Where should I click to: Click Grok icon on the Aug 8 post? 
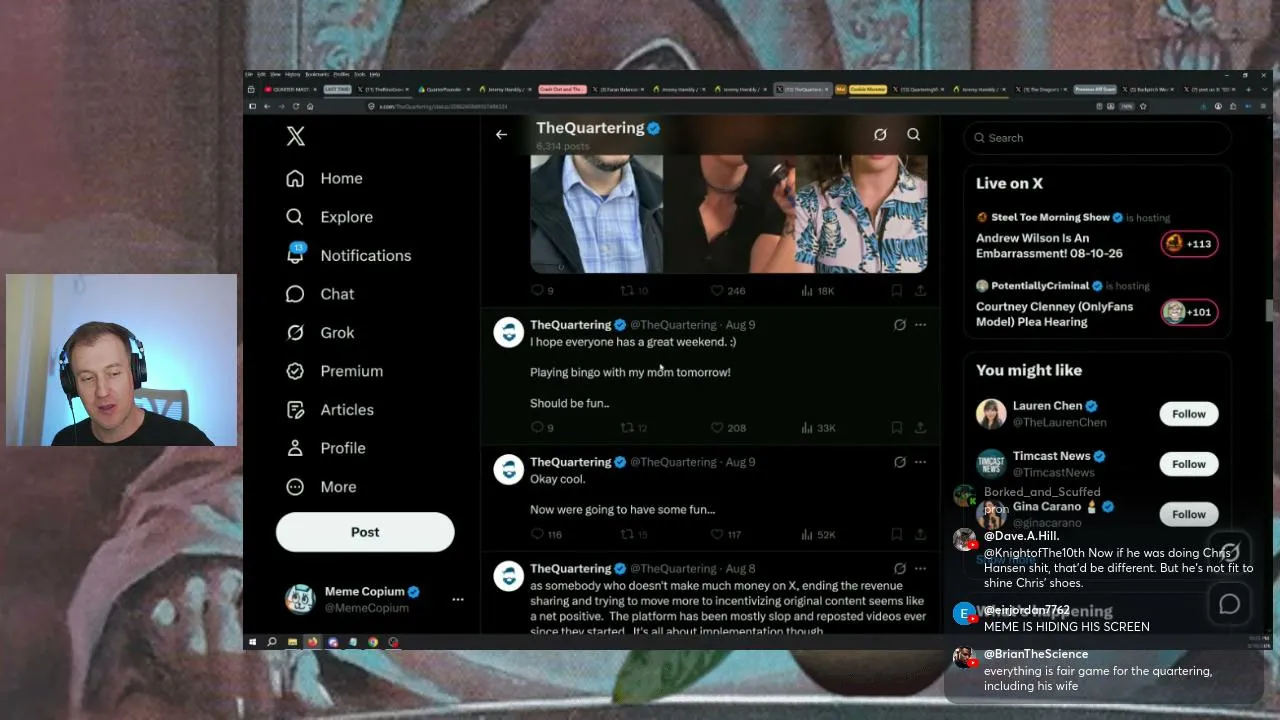pos(900,569)
